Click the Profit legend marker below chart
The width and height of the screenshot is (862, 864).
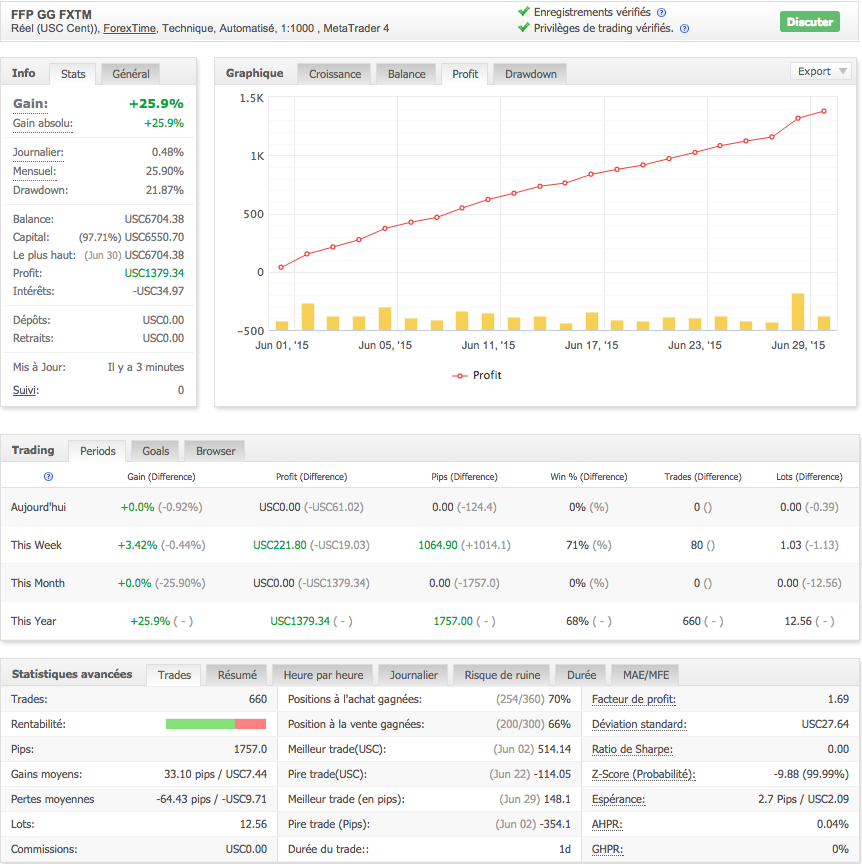(x=460, y=375)
